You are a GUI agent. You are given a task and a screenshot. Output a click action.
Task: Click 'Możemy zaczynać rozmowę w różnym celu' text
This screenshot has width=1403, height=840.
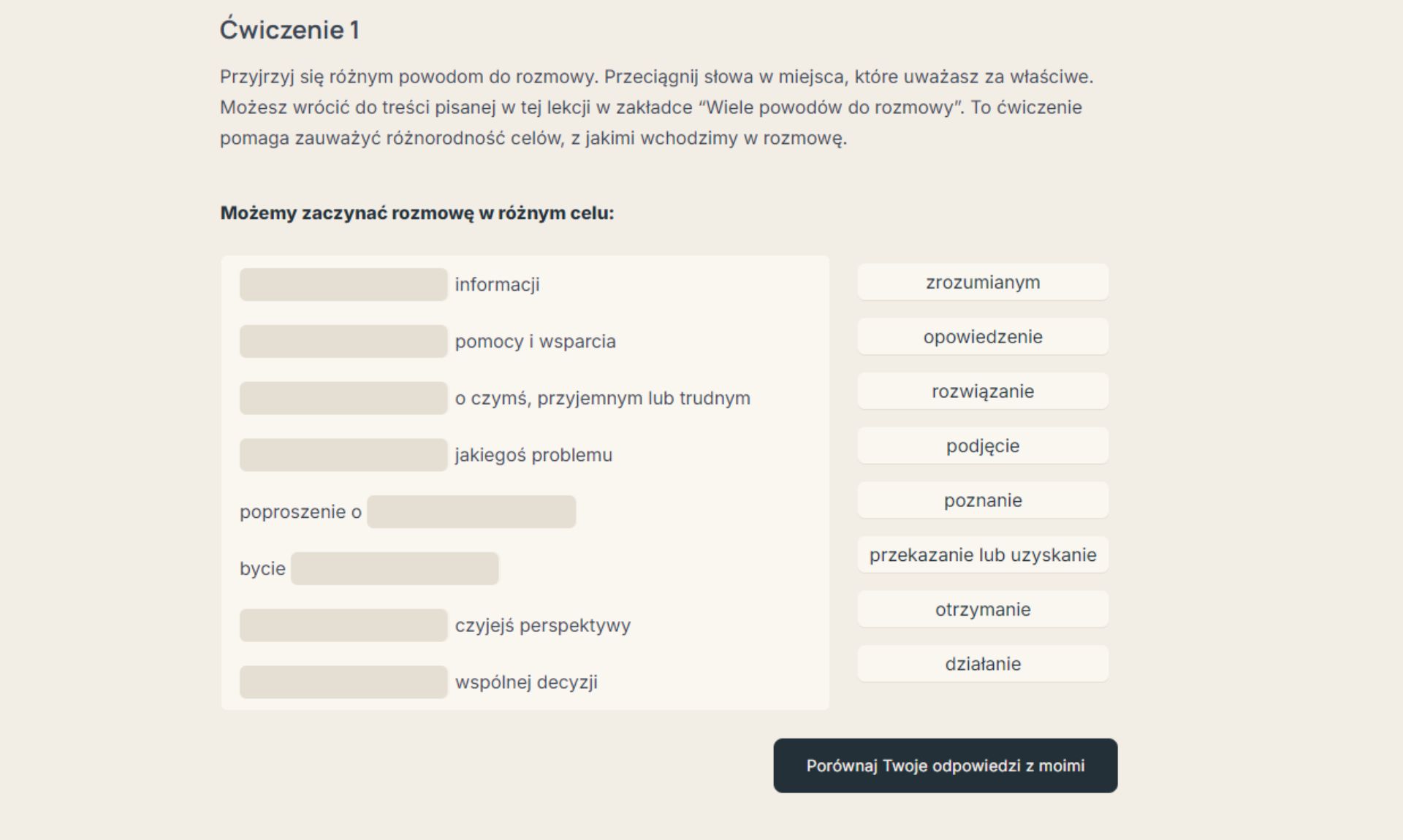pyautogui.click(x=417, y=213)
